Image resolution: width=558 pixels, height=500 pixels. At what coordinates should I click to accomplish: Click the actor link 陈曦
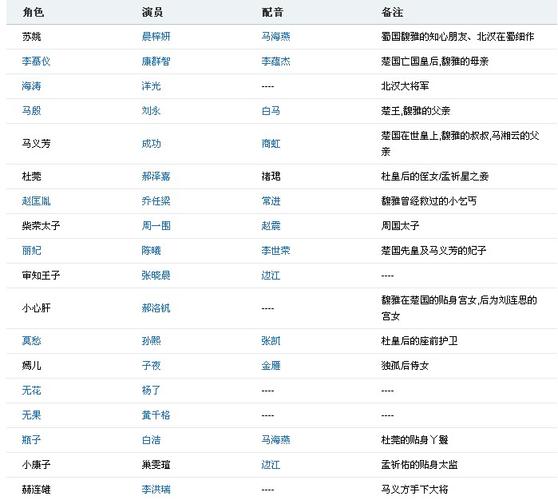coord(151,251)
